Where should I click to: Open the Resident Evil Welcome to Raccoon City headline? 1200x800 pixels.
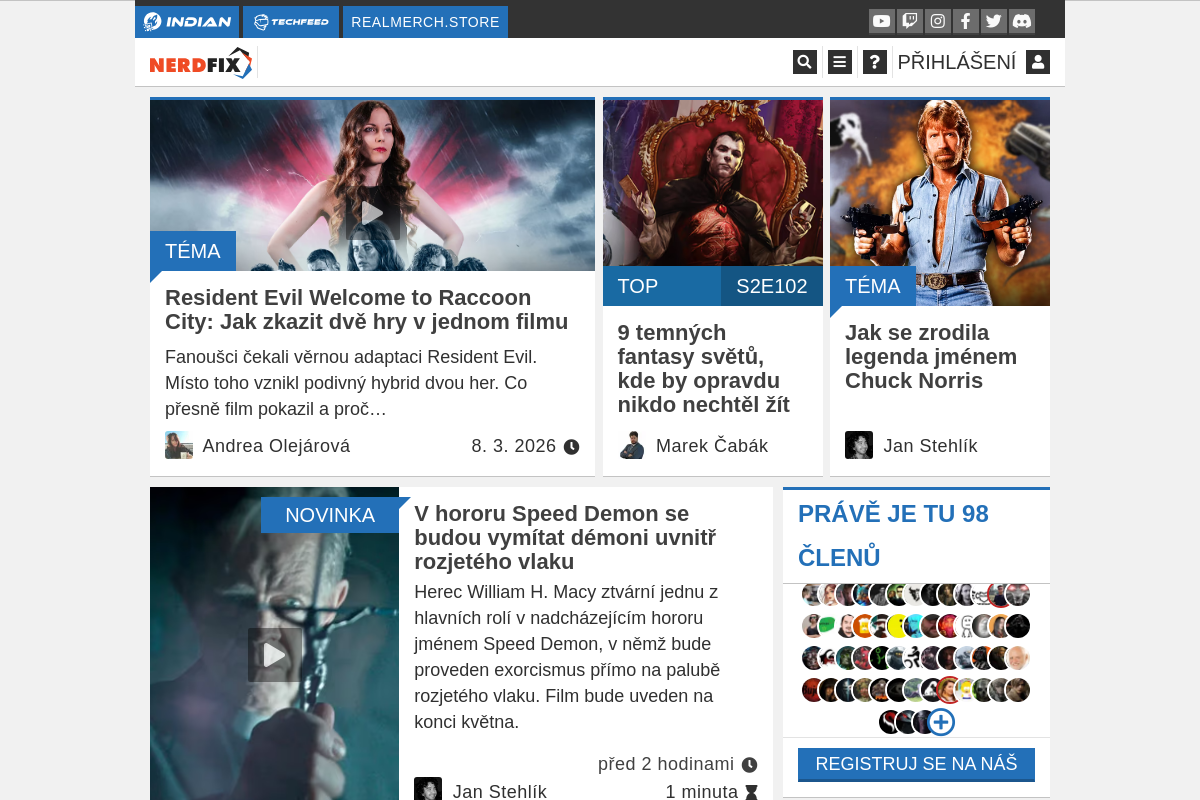pos(367,310)
